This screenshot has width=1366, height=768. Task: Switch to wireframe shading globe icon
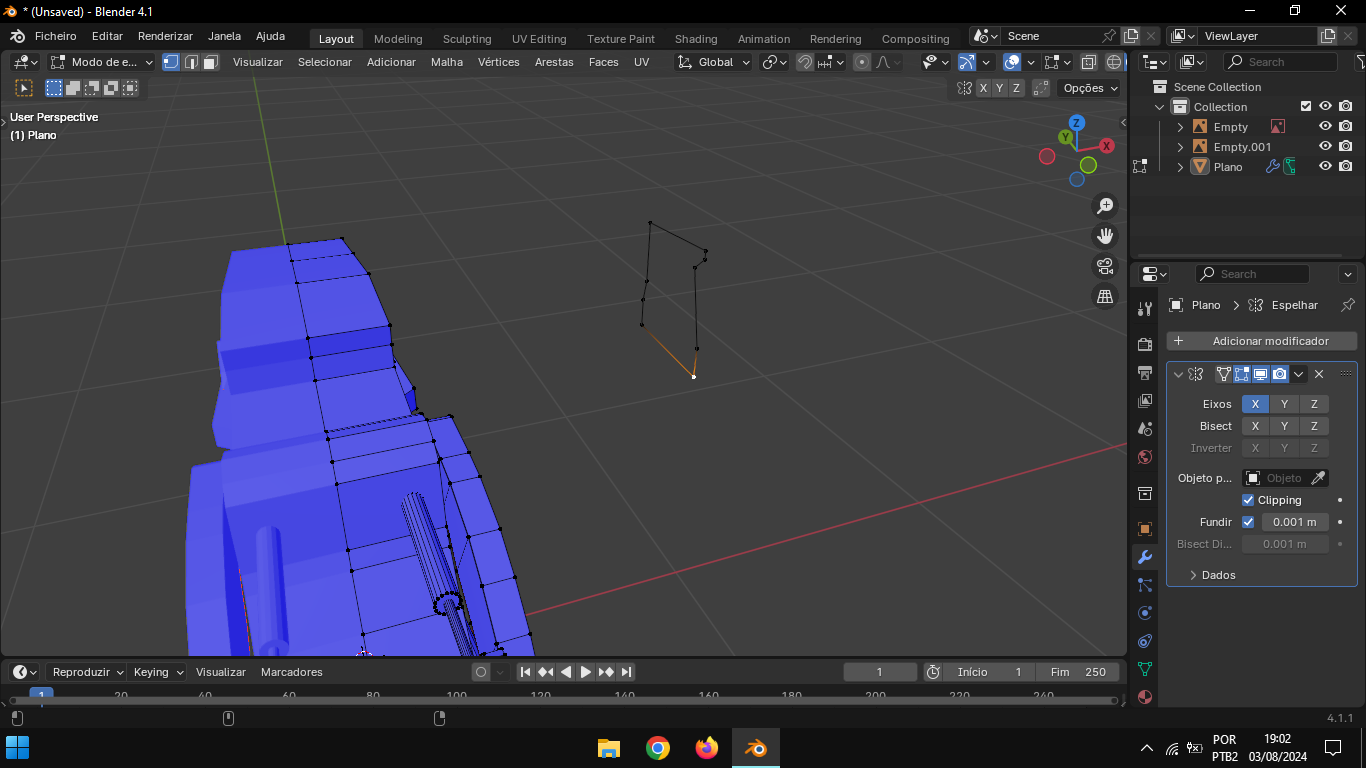(x=1114, y=62)
